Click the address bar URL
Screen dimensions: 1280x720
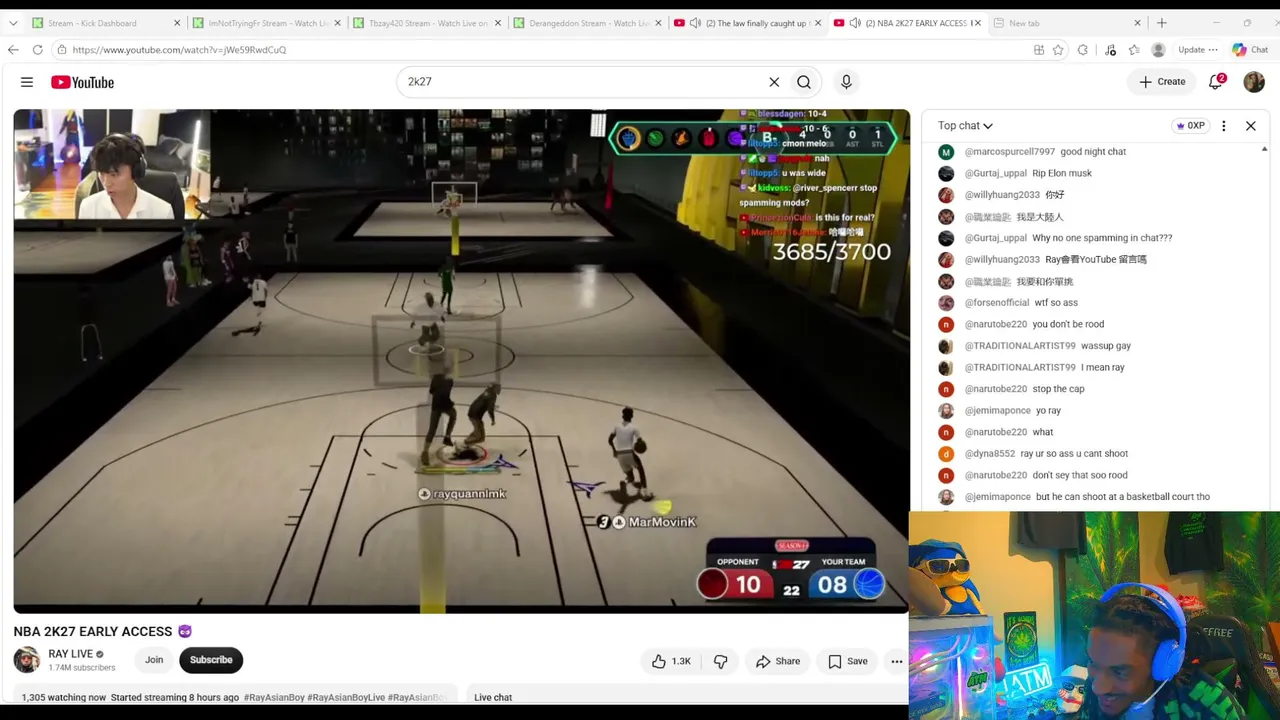point(179,50)
